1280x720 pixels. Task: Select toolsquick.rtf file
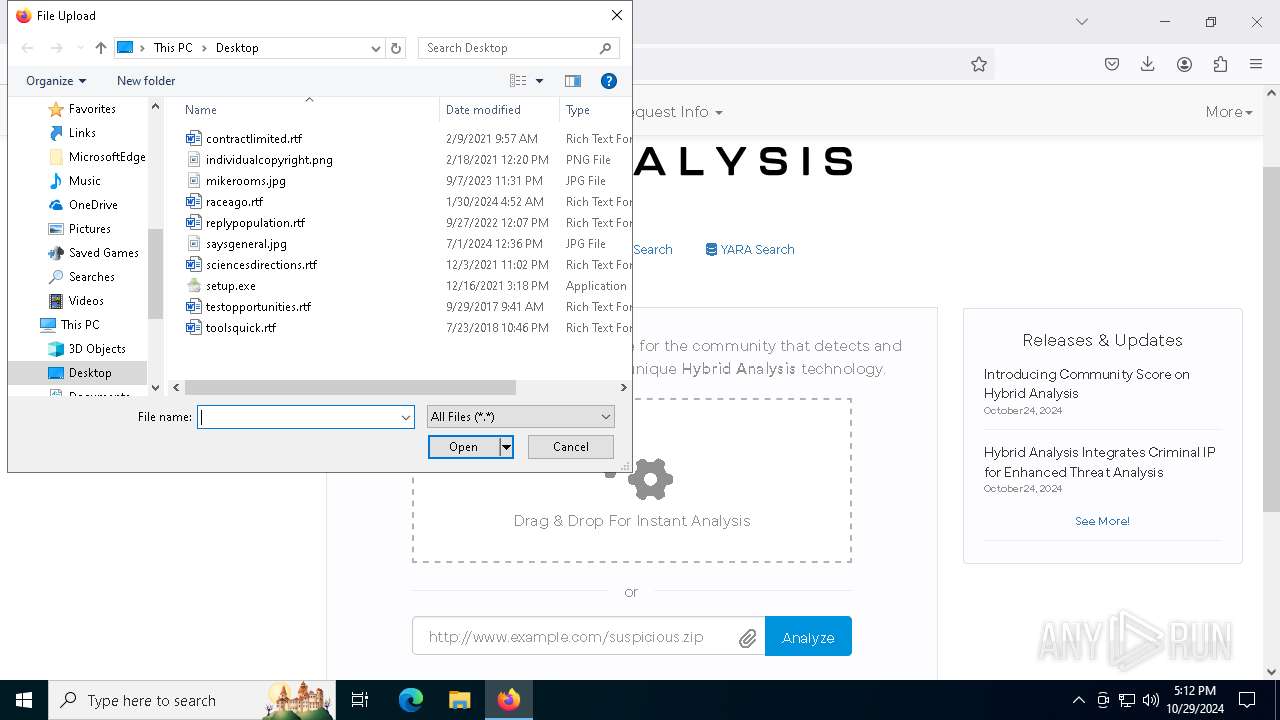tap(240, 328)
